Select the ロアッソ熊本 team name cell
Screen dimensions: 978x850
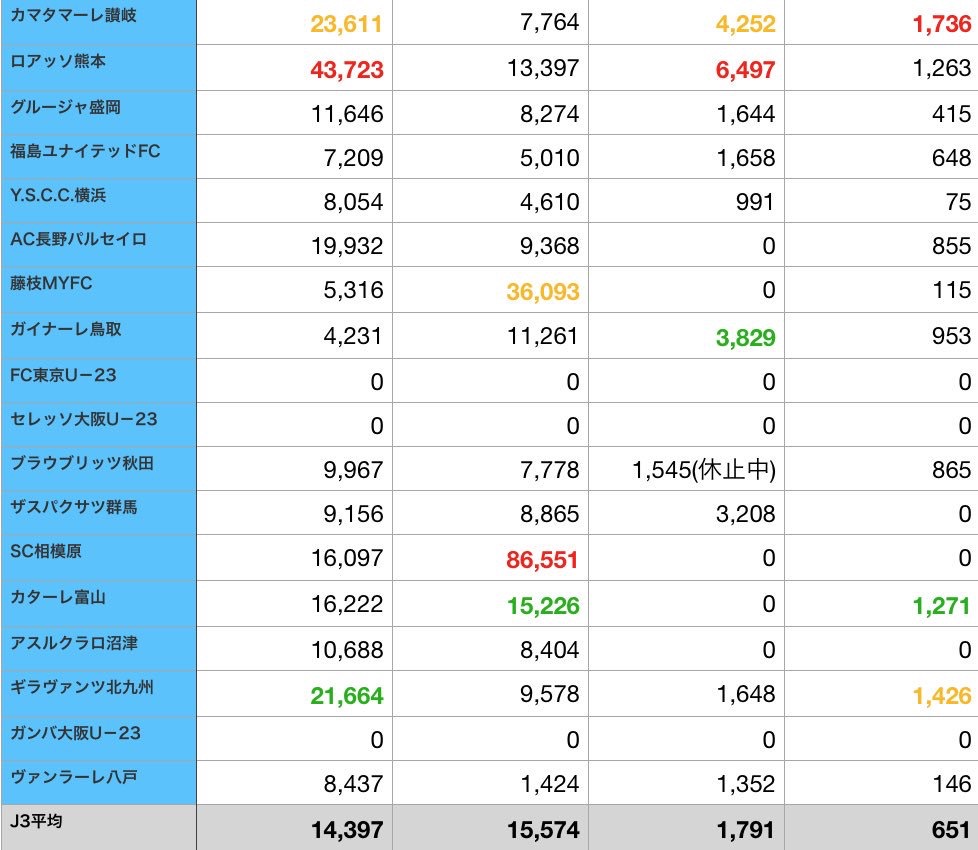(98, 67)
